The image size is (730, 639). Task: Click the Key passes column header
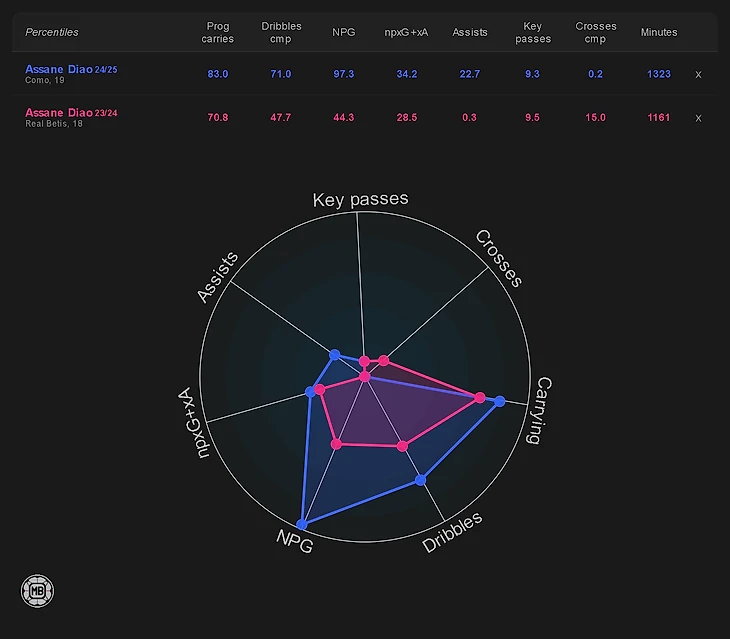[x=533, y=33]
